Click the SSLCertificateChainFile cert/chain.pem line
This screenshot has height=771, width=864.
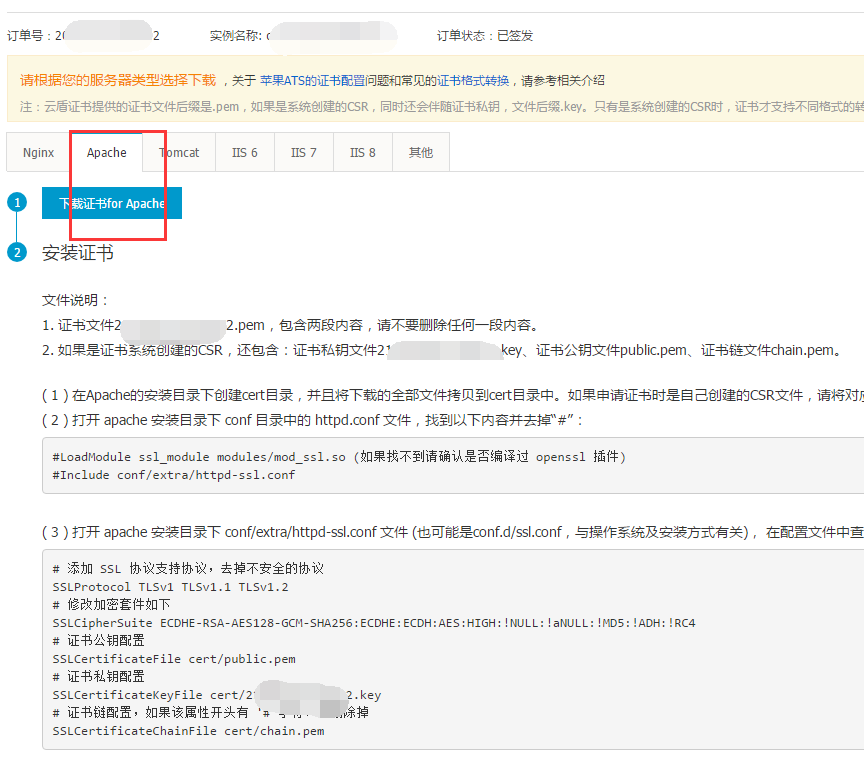pos(188,731)
